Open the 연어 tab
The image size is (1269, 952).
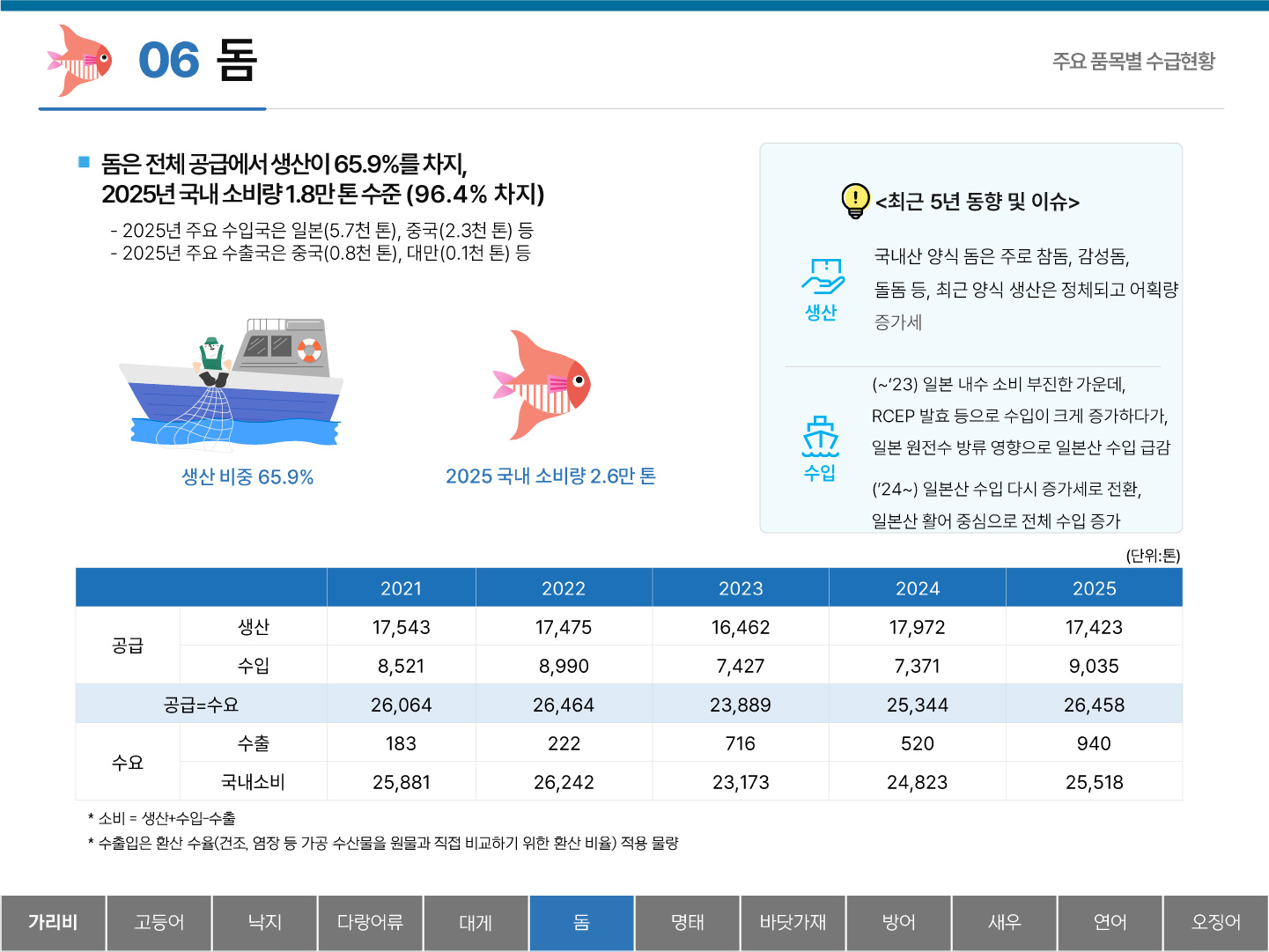tap(1110, 922)
